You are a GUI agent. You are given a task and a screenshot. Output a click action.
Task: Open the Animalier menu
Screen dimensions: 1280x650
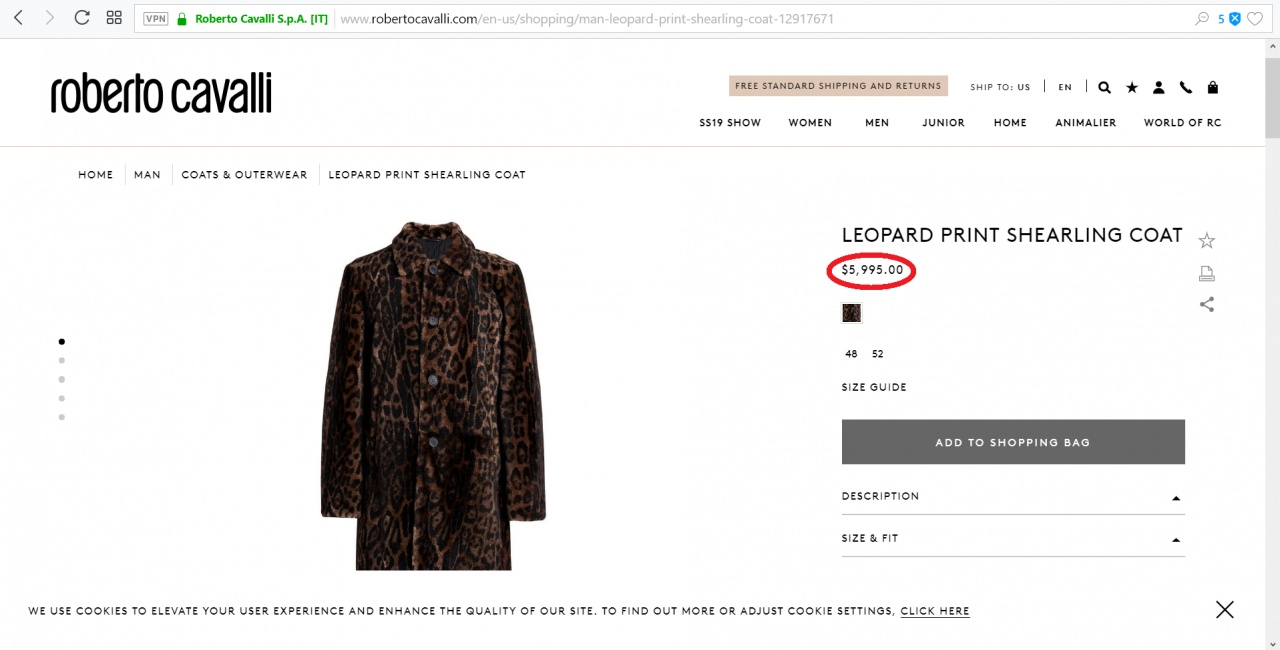tap(1086, 123)
